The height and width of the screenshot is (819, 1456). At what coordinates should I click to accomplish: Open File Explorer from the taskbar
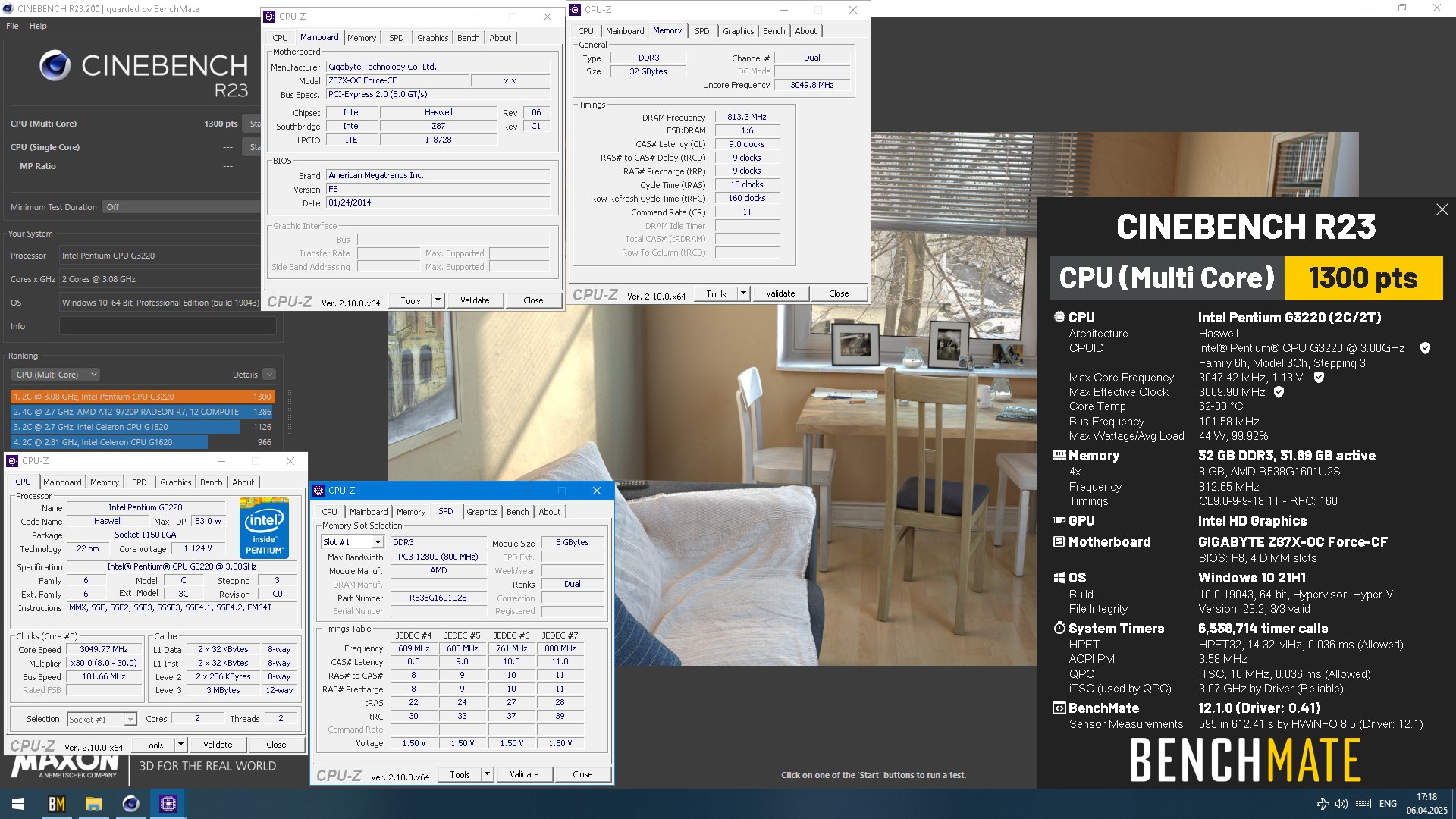tap(93, 804)
